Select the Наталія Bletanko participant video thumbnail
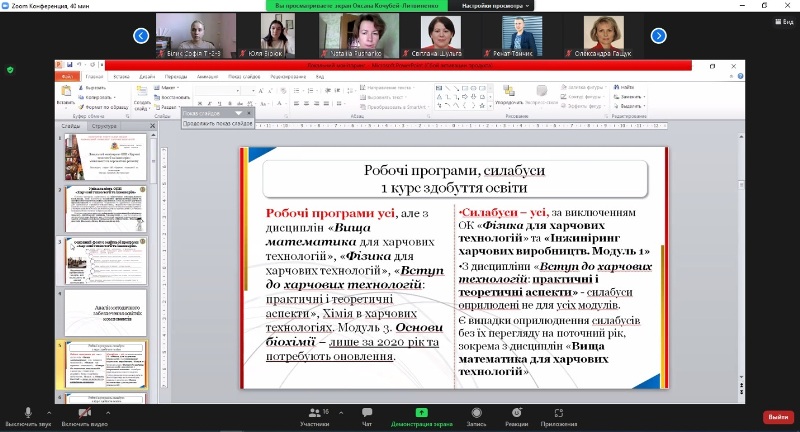The image size is (800, 432). 351,33
